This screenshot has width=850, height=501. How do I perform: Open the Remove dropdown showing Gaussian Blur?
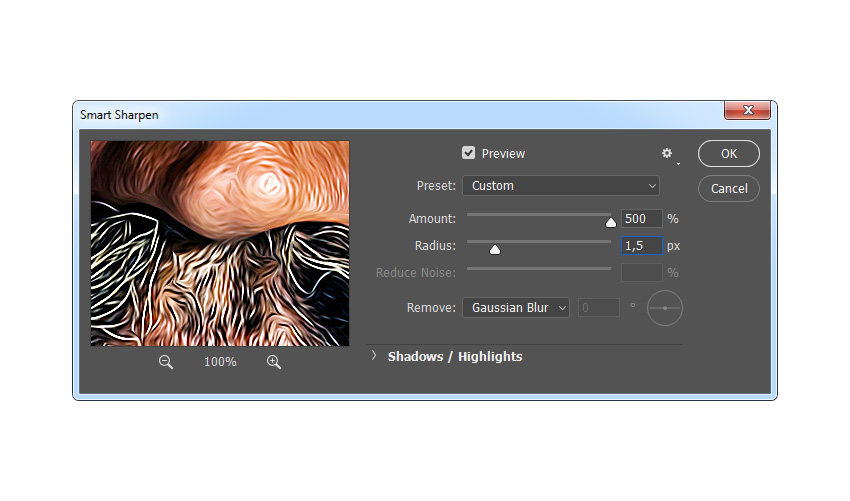(516, 307)
